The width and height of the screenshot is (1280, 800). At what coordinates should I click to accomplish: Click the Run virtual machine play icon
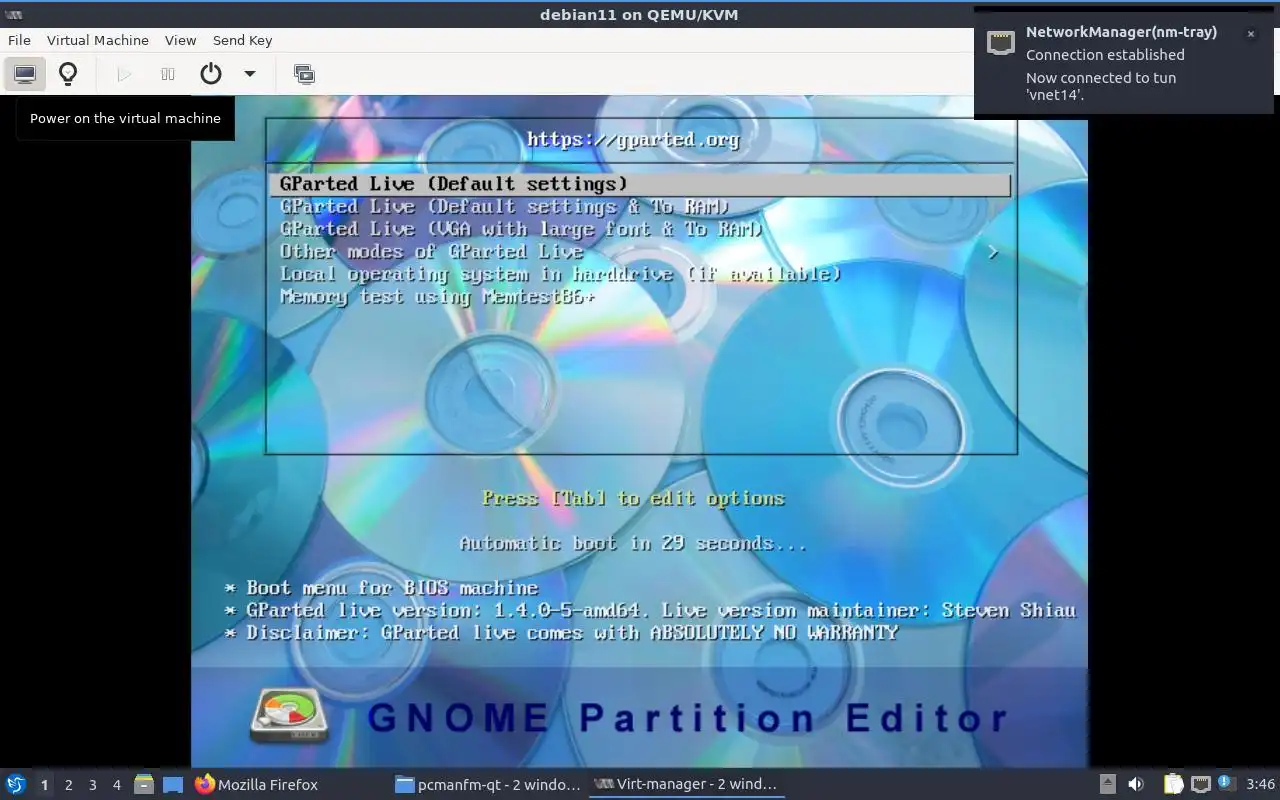[125, 74]
